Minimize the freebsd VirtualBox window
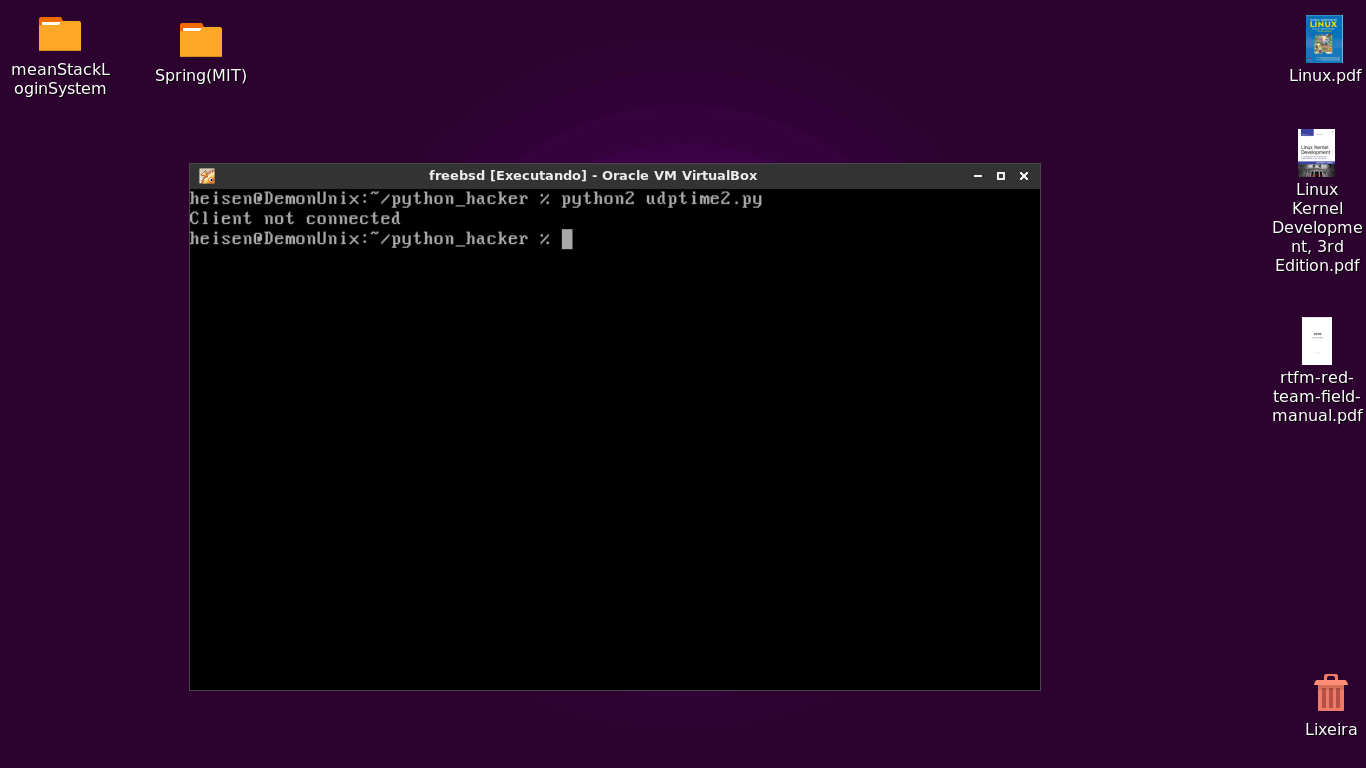This screenshot has height=768, width=1366. [978, 176]
